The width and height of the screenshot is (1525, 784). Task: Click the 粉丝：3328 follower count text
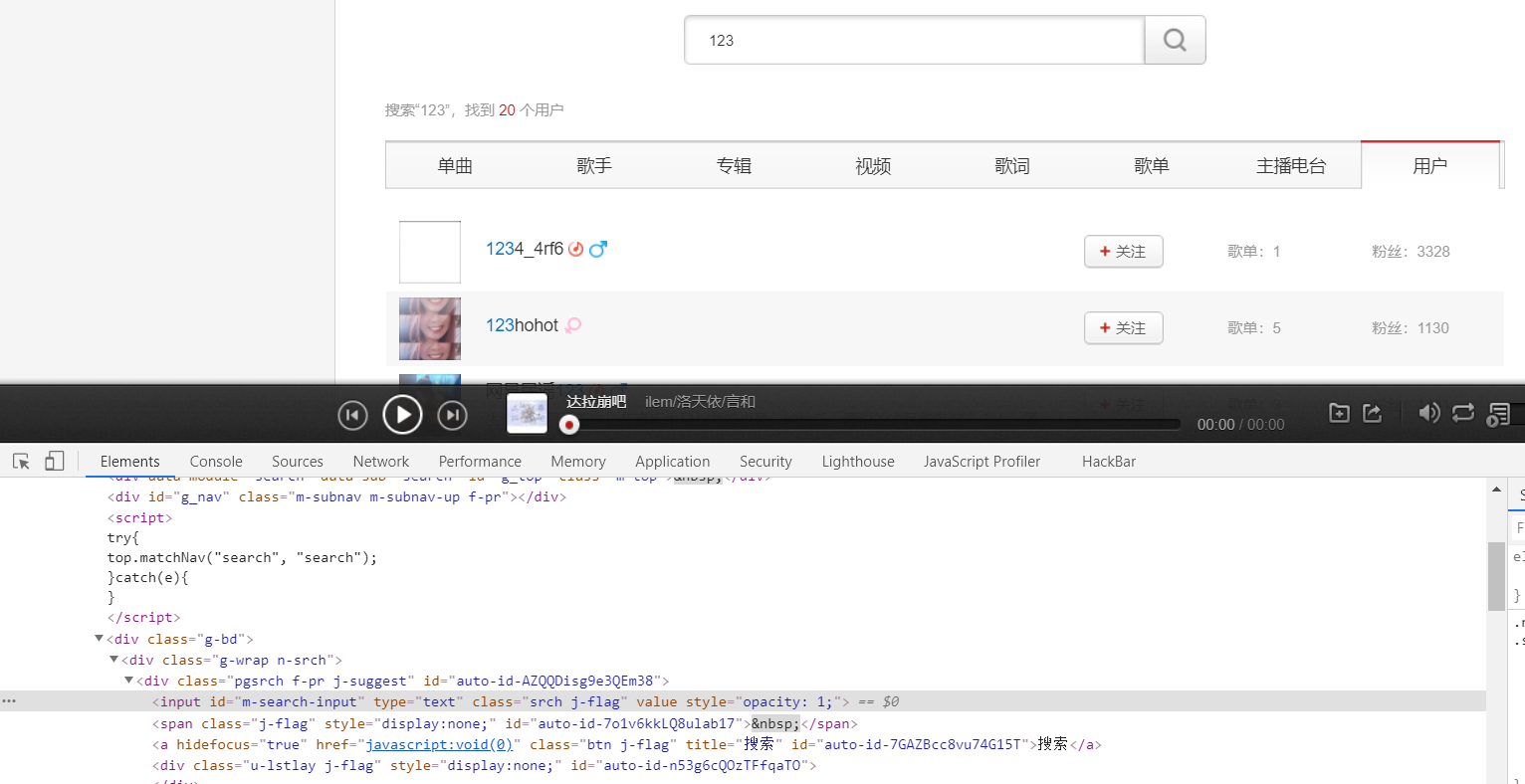[x=1411, y=252]
